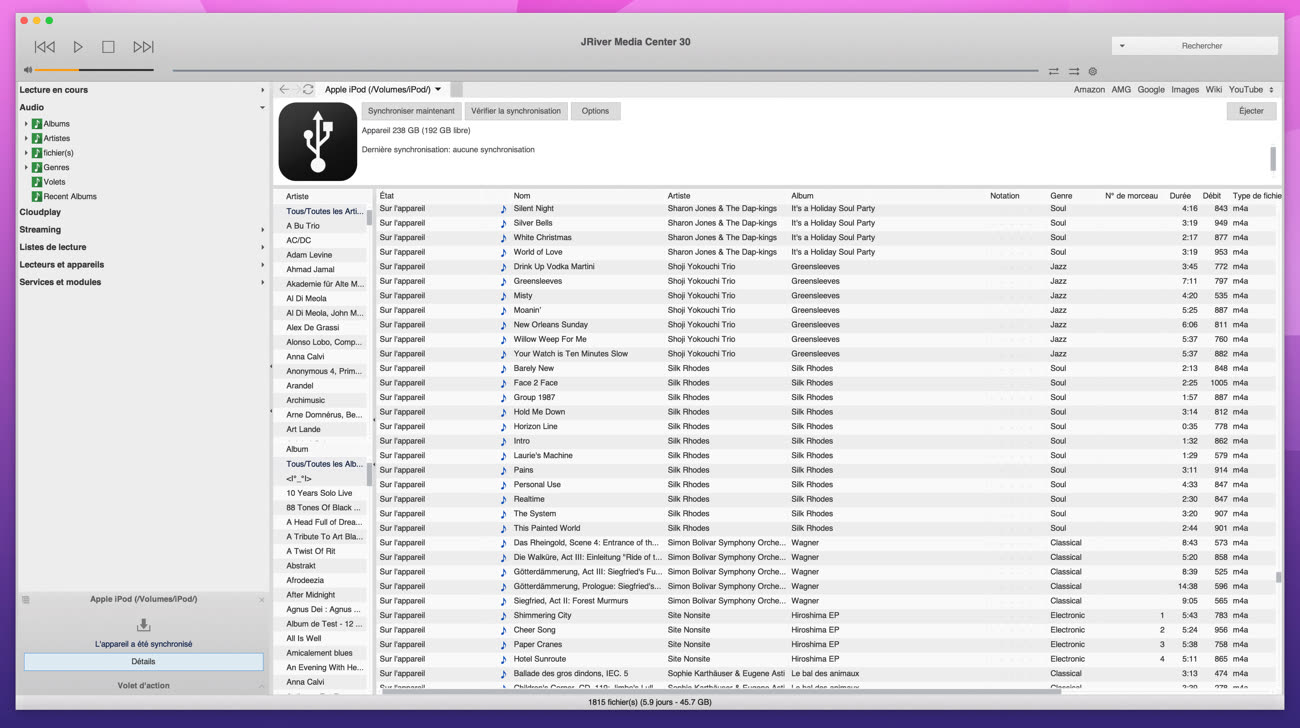Eject the device with Éjecter

point(1251,111)
